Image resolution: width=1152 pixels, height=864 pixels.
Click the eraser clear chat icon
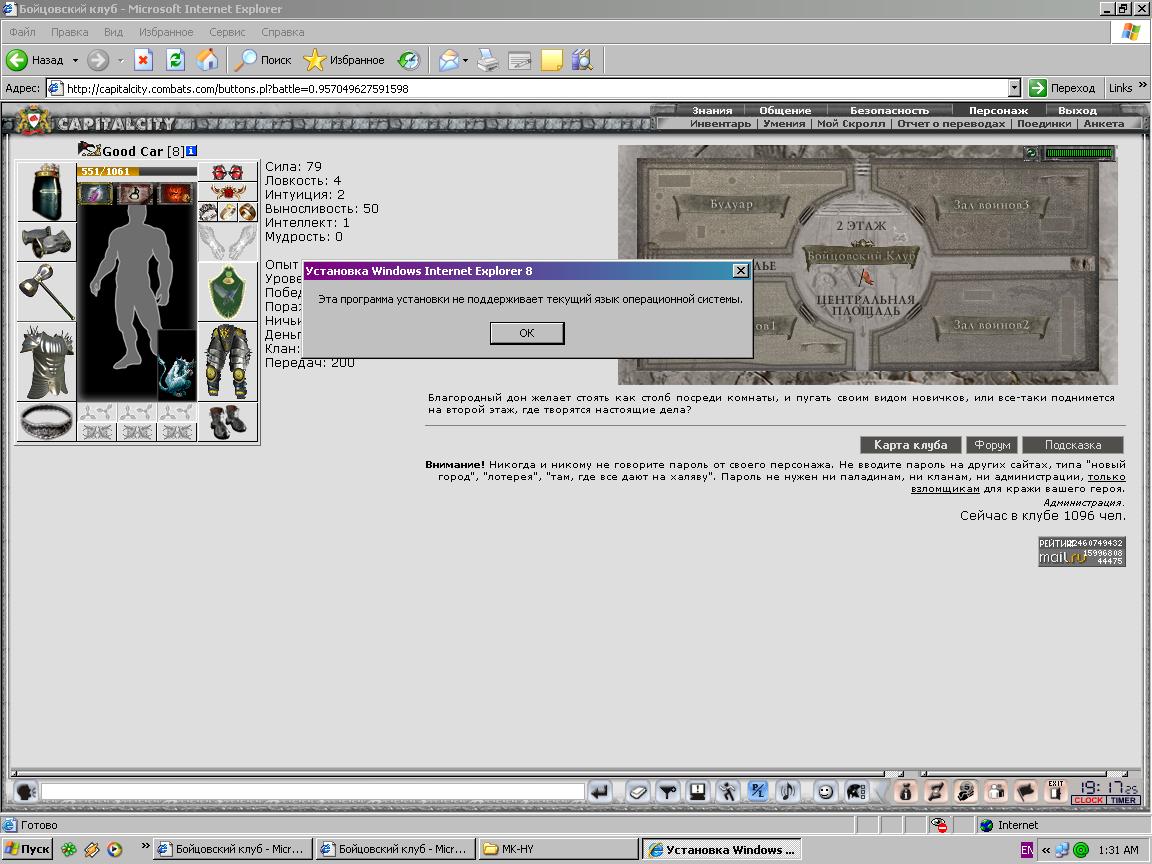638,791
